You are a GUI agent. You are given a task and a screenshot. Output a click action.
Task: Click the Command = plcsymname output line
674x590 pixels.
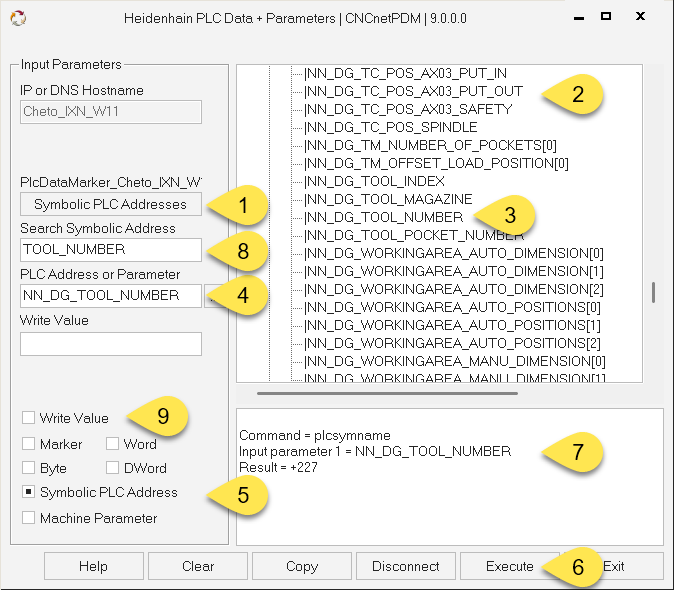(315, 435)
